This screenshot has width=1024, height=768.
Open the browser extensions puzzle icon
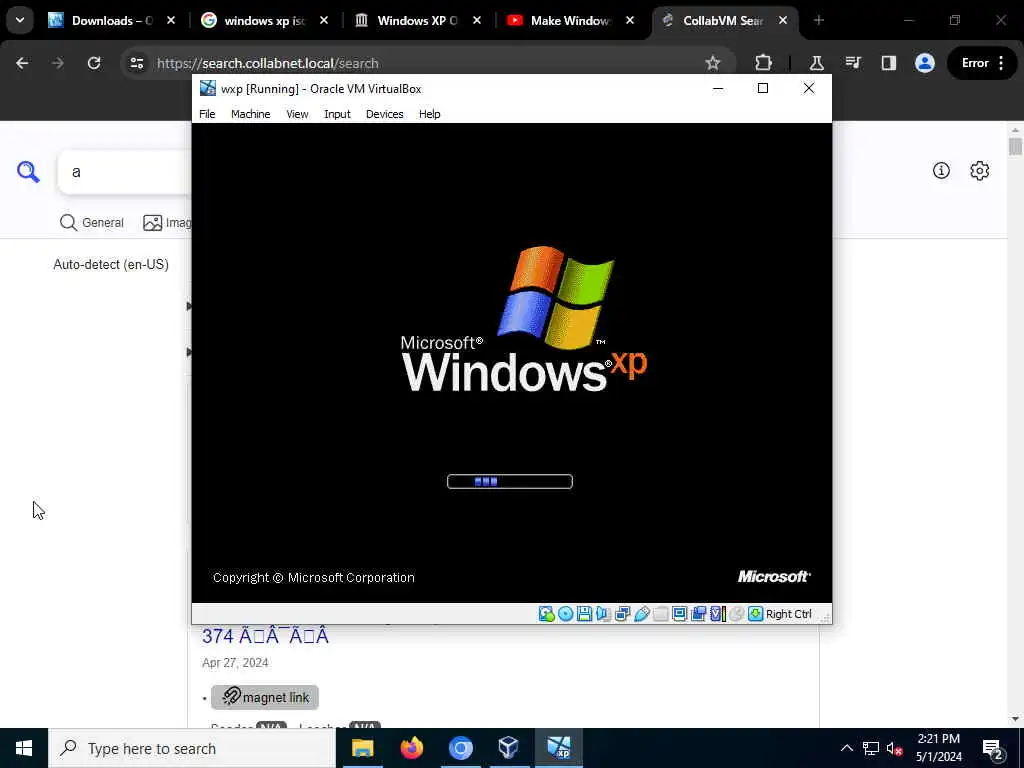(763, 63)
